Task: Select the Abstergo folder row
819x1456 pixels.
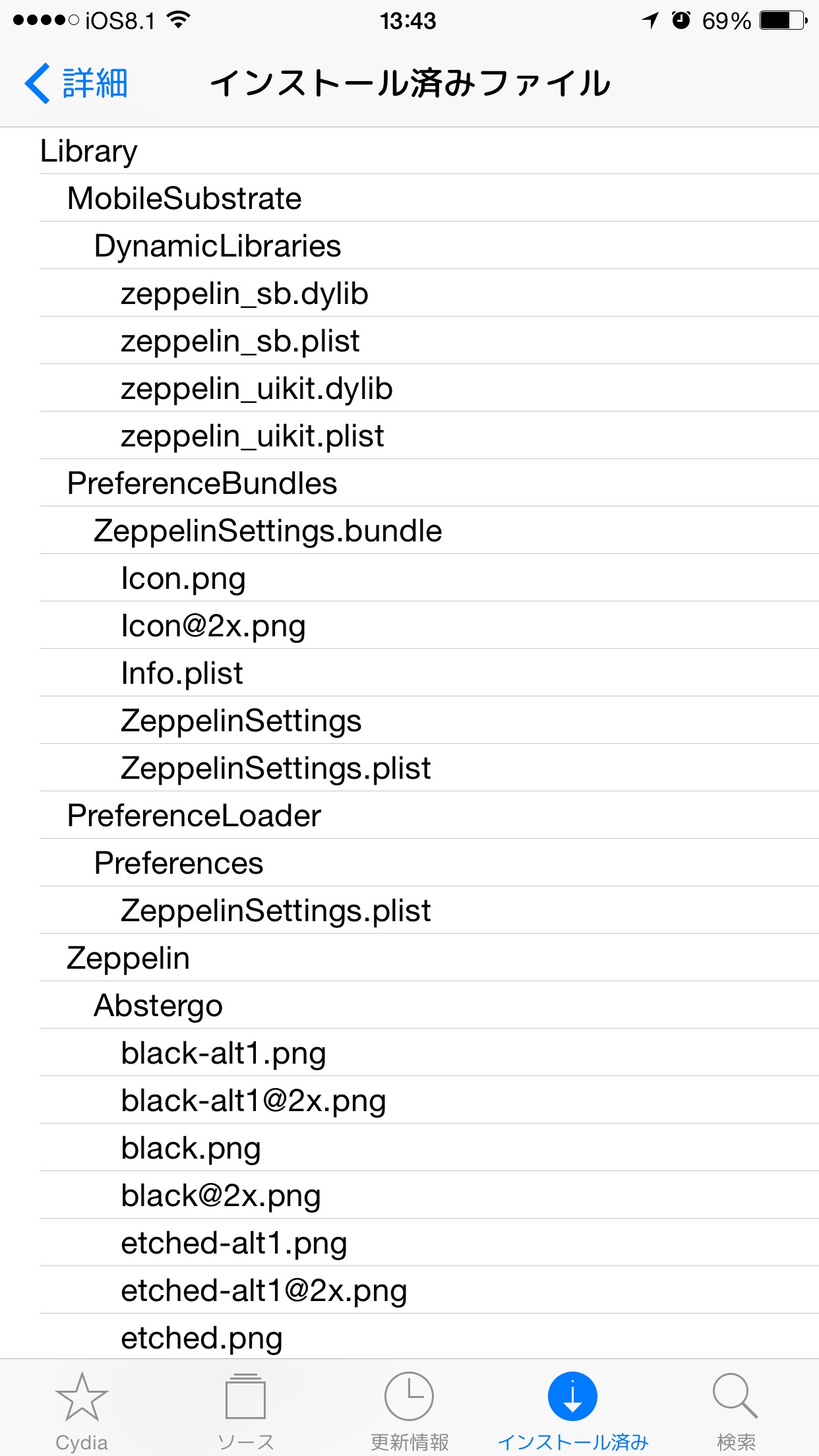Action: coord(429,1006)
